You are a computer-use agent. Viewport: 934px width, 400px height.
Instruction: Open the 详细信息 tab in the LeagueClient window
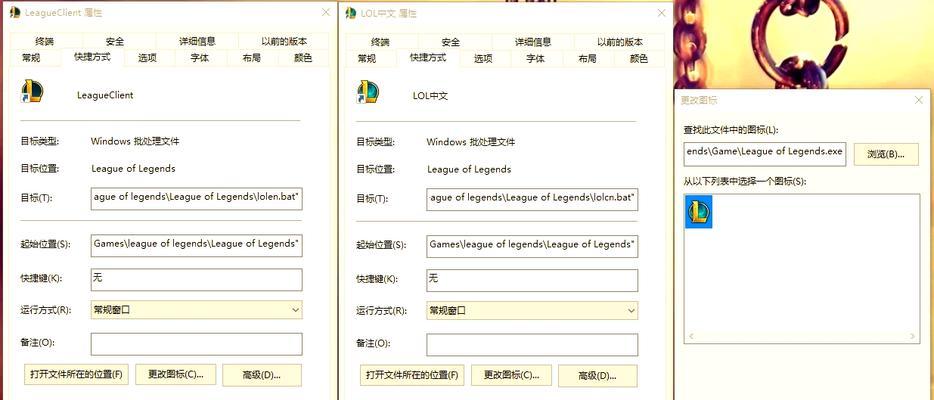pos(197,41)
